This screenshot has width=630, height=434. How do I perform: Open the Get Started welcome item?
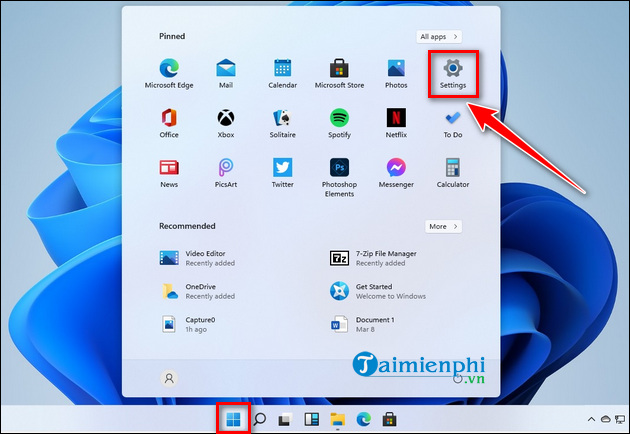[x=378, y=291]
